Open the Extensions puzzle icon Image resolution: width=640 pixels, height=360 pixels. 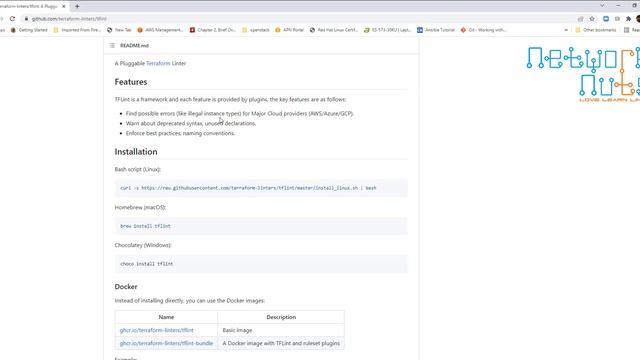628,19
